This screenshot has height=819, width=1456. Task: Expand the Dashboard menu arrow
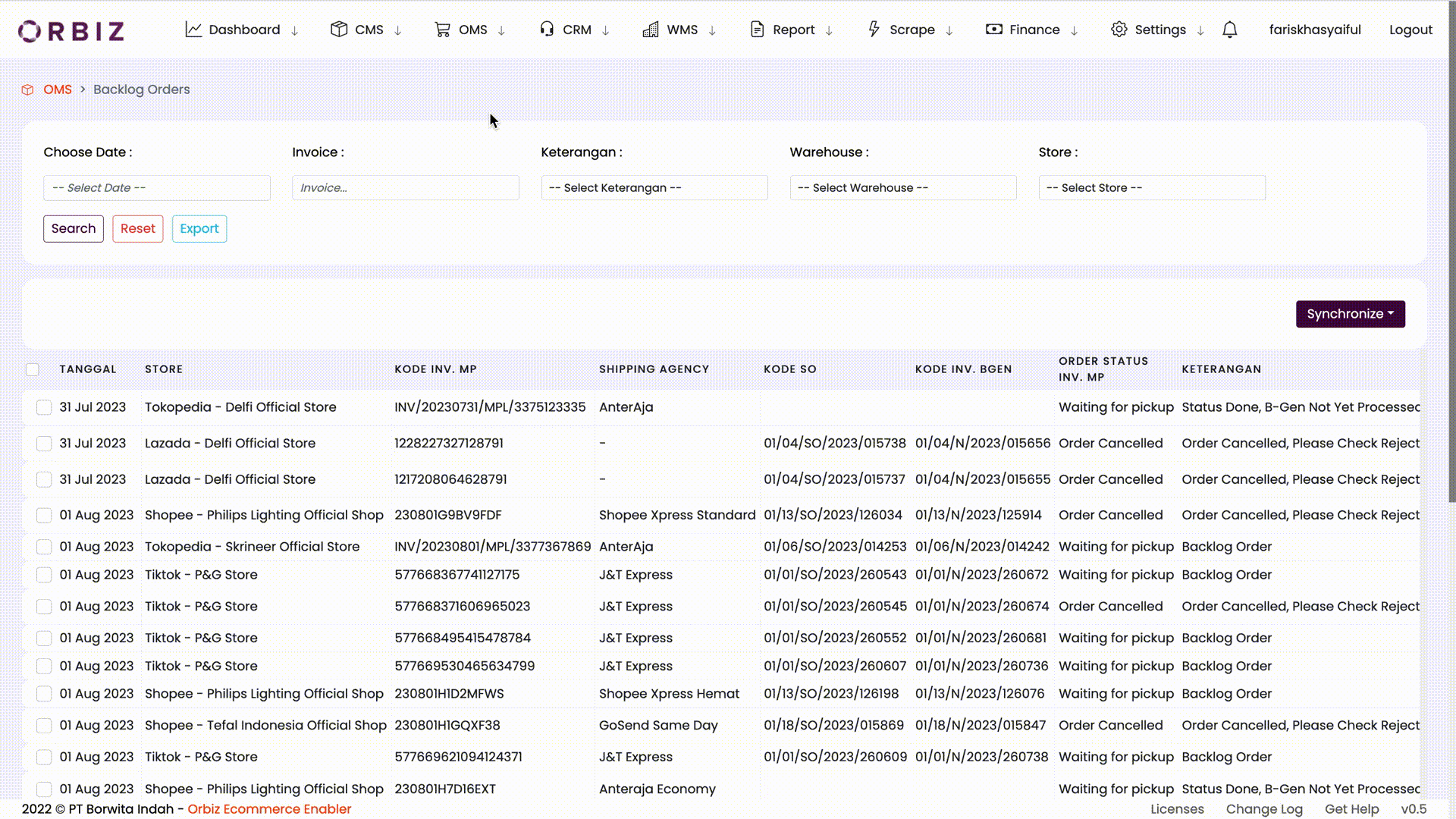coord(295,30)
